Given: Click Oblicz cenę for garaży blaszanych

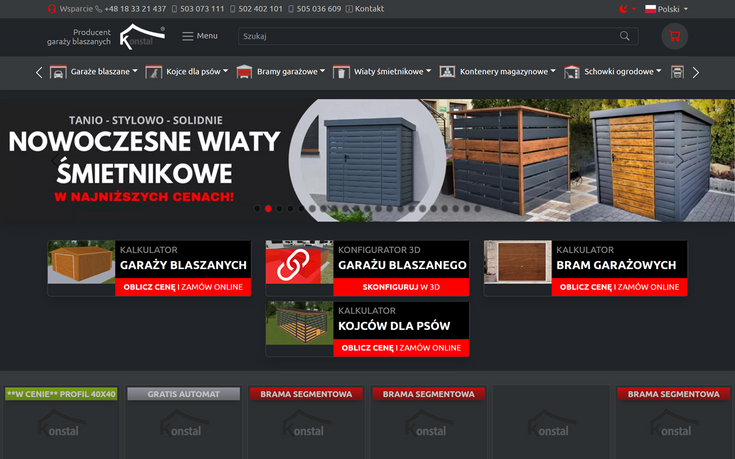Looking at the screenshot, I should coord(168,287).
